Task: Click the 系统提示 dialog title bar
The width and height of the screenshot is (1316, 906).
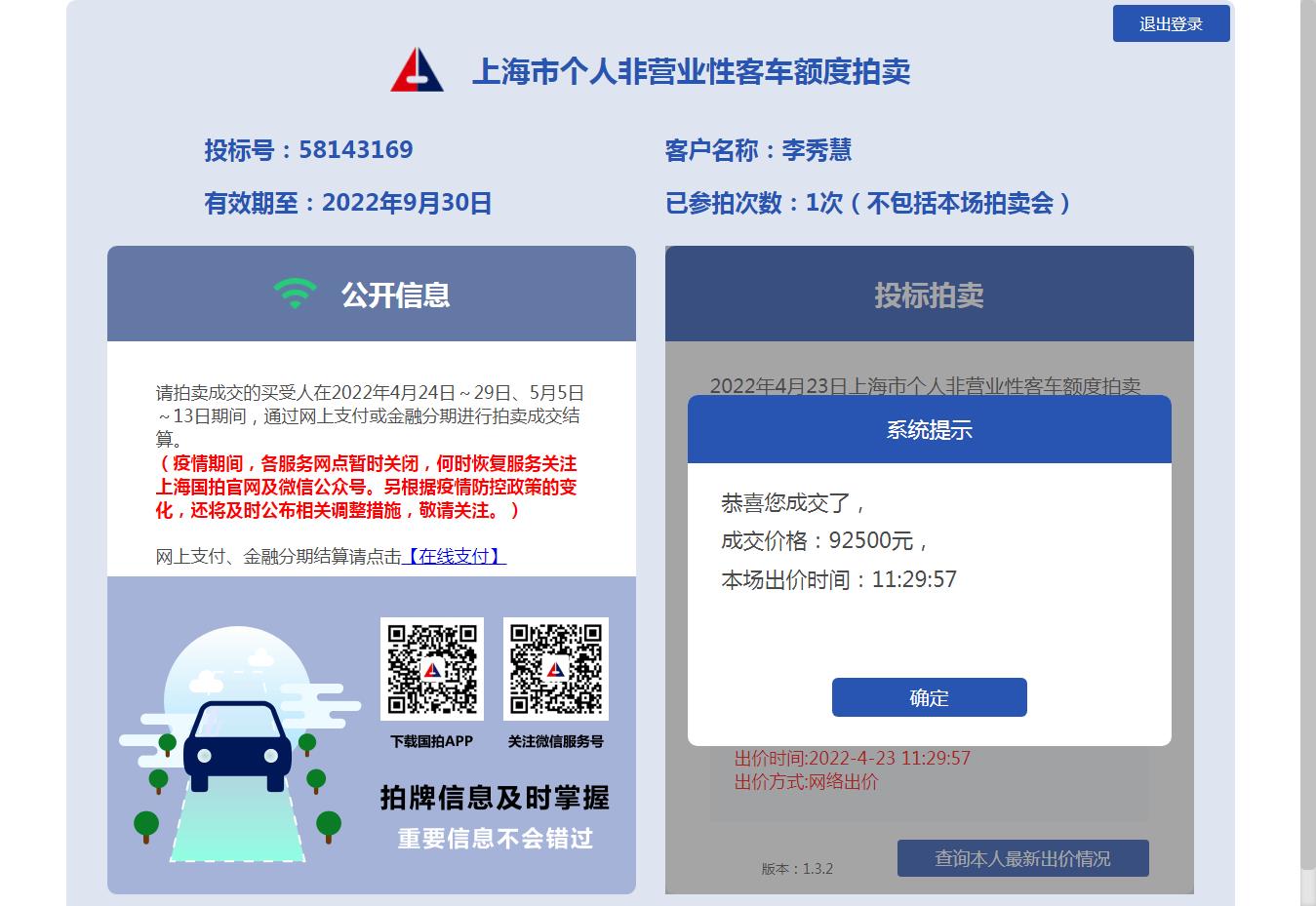Action: [929, 429]
